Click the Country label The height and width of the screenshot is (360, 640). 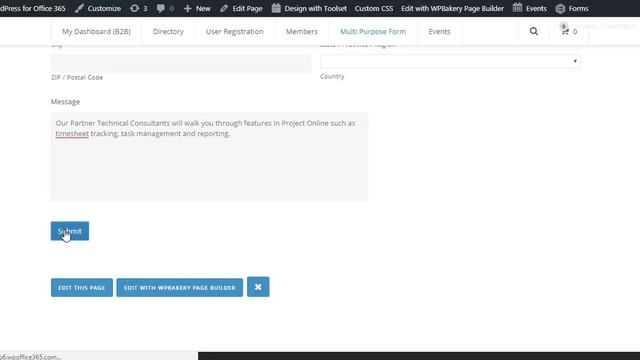332,76
